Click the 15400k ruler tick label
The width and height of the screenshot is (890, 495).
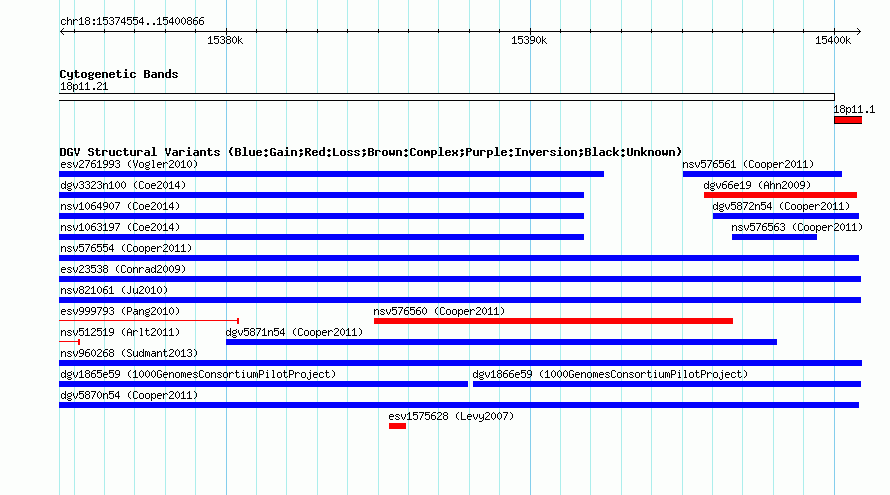coord(833,40)
